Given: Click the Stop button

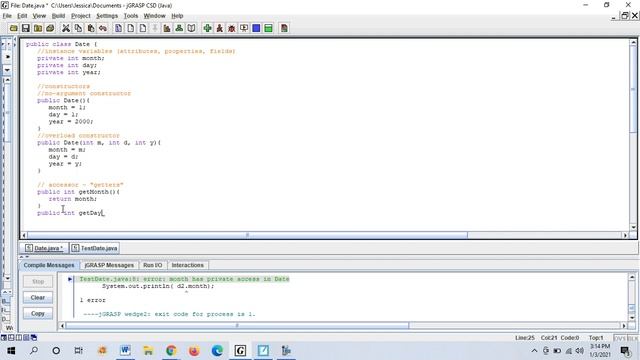Looking at the screenshot, I should click(x=38, y=282).
